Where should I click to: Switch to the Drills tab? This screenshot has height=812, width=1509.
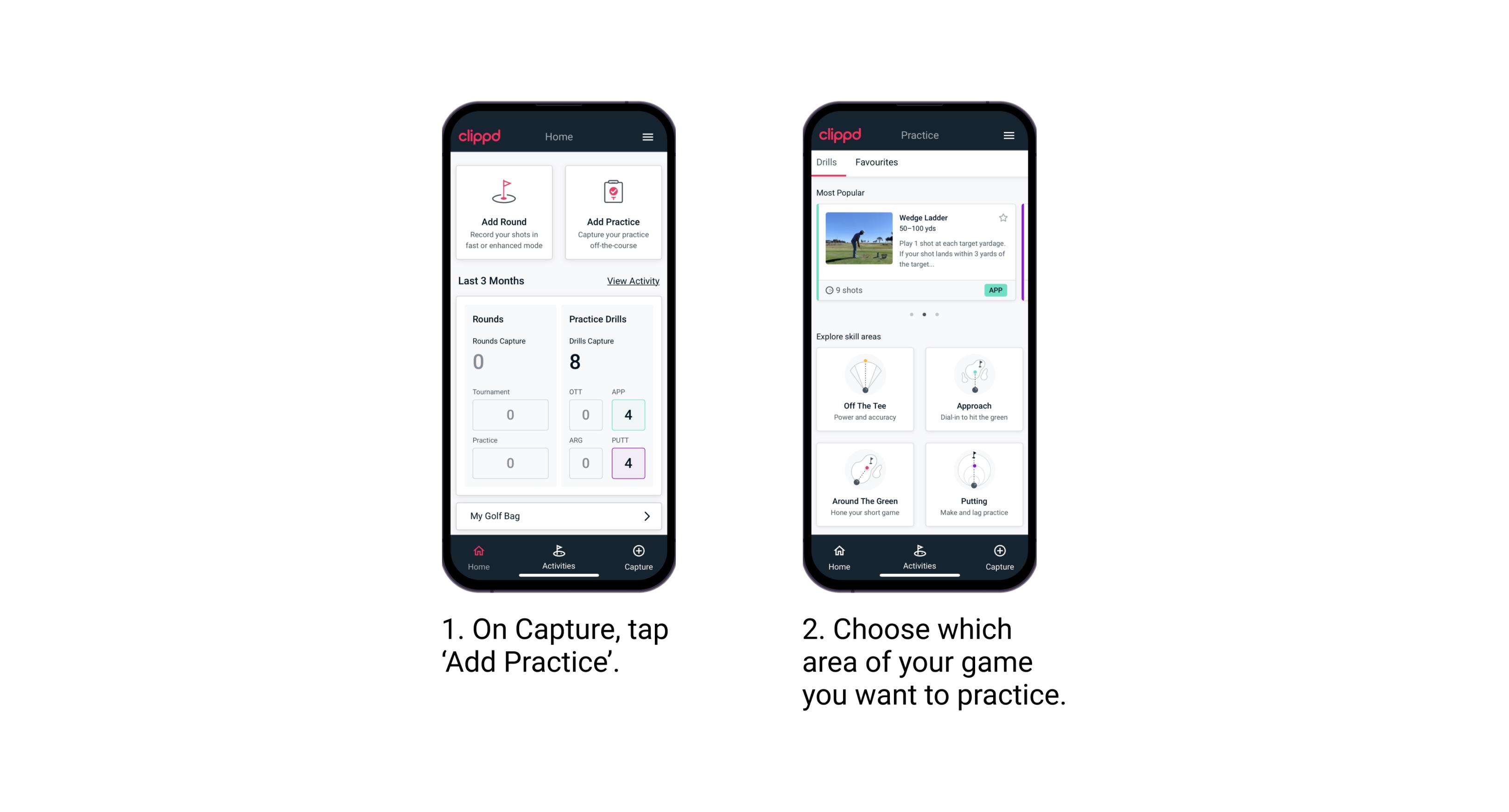point(829,163)
